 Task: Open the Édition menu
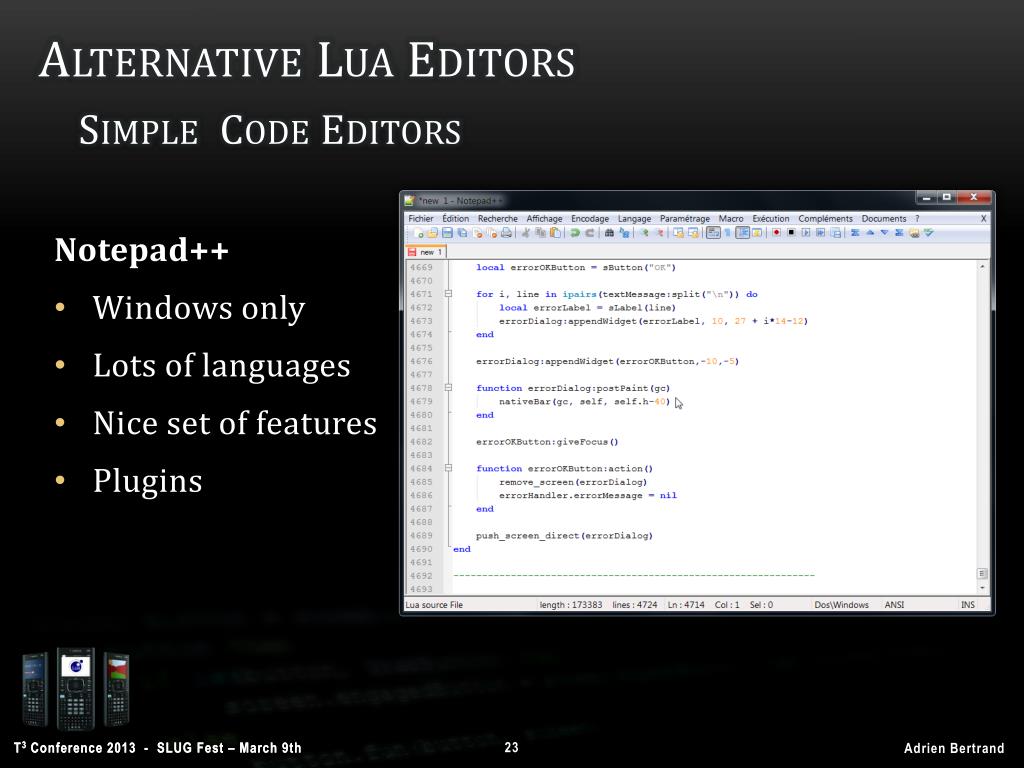[455, 219]
